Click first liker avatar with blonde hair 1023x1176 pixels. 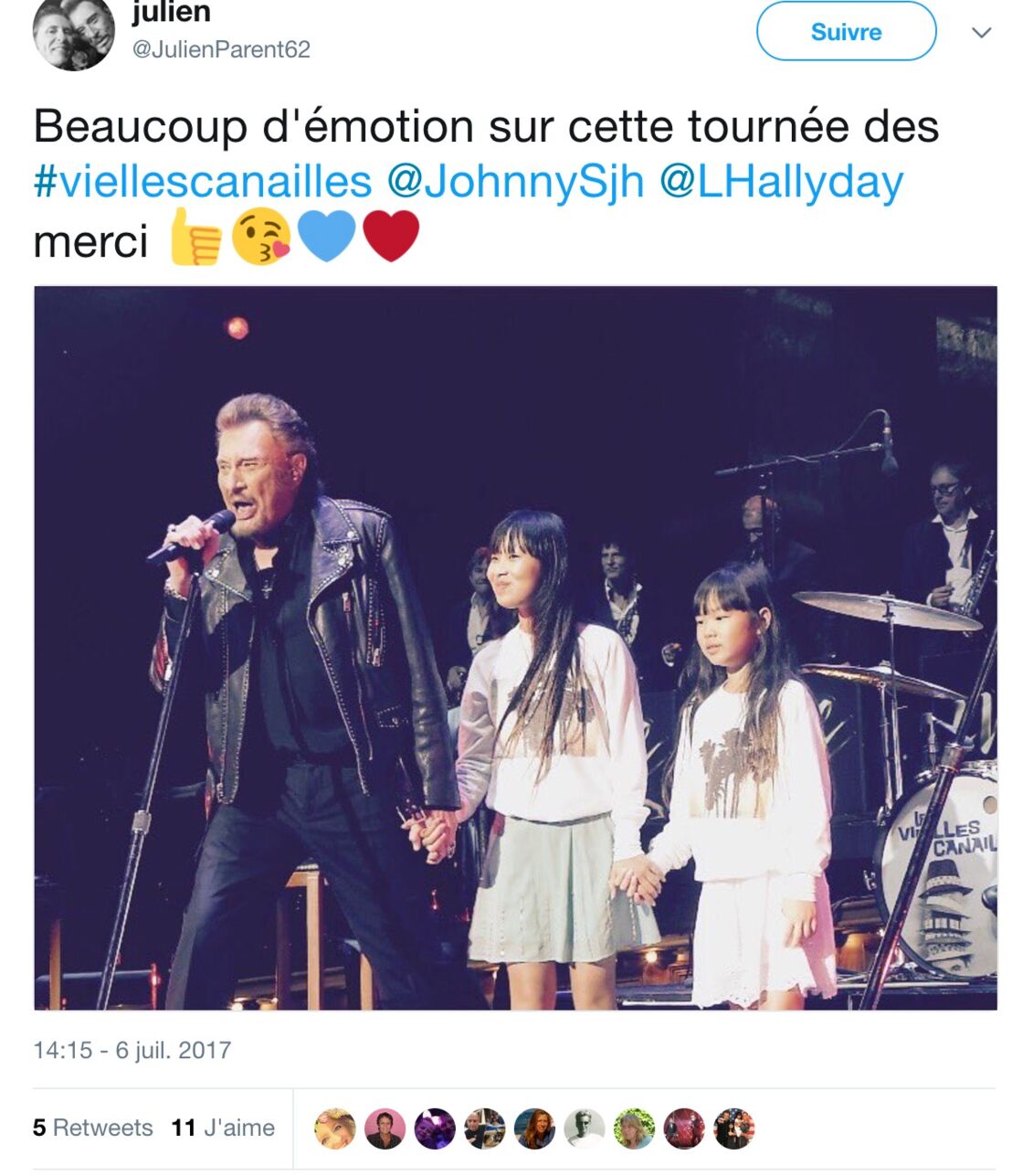pos(335,1128)
